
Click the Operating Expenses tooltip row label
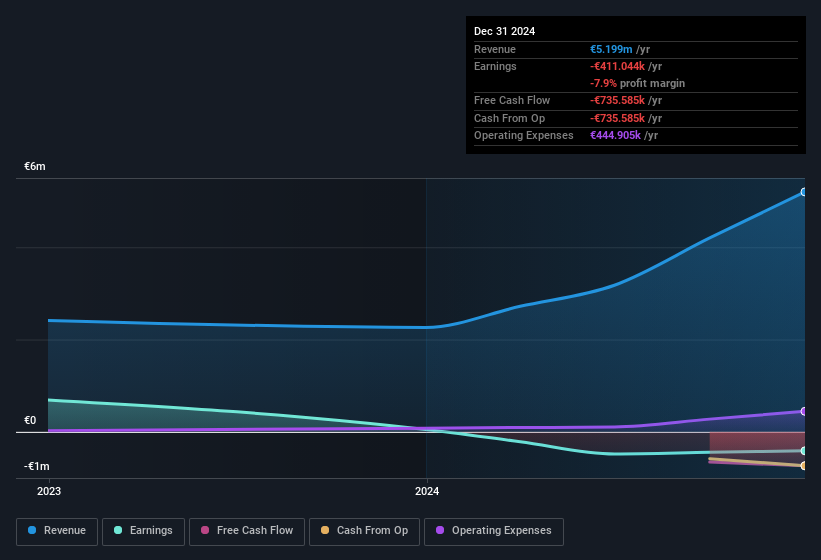click(524, 135)
